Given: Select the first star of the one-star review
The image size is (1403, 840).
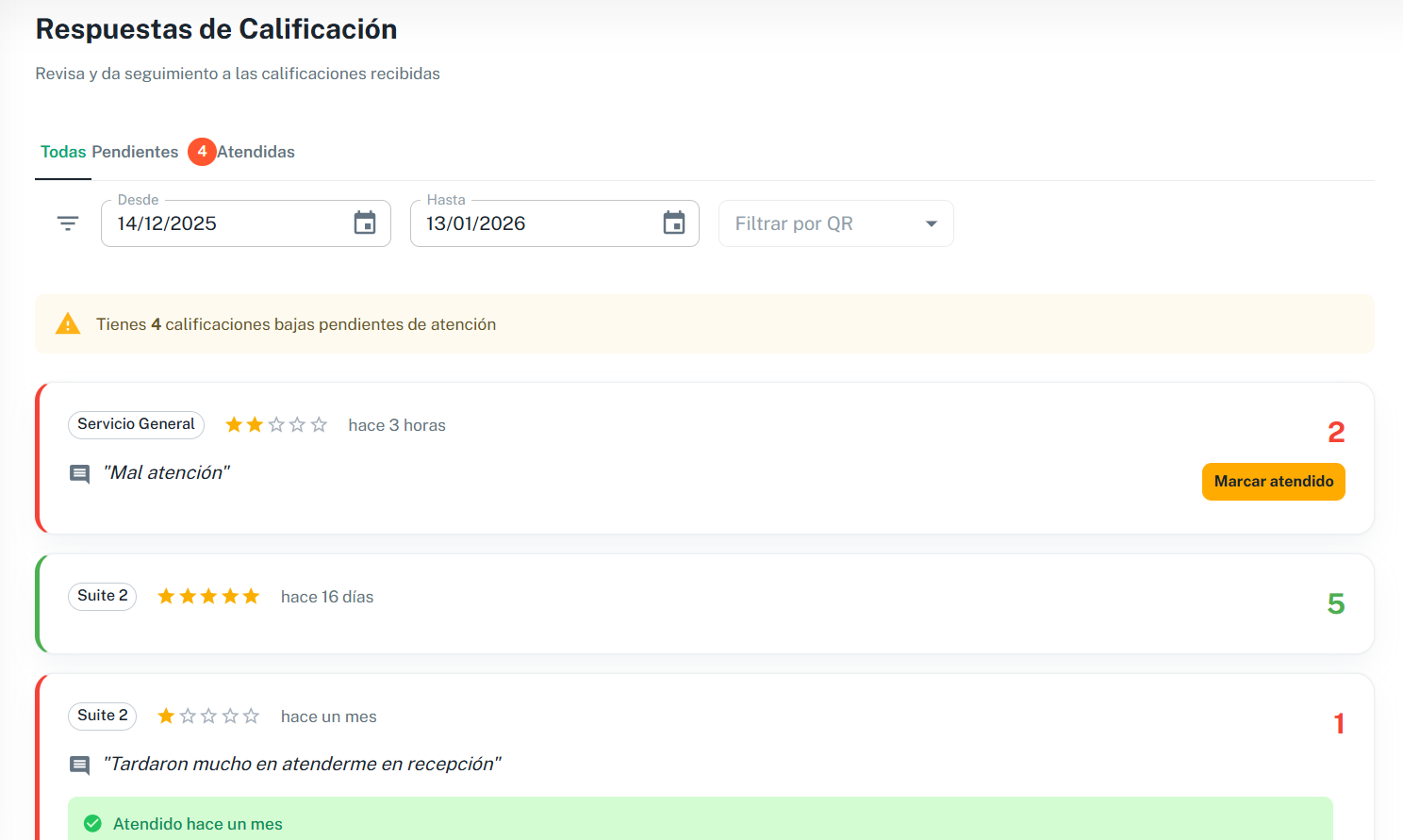Looking at the screenshot, I should 166,716.
